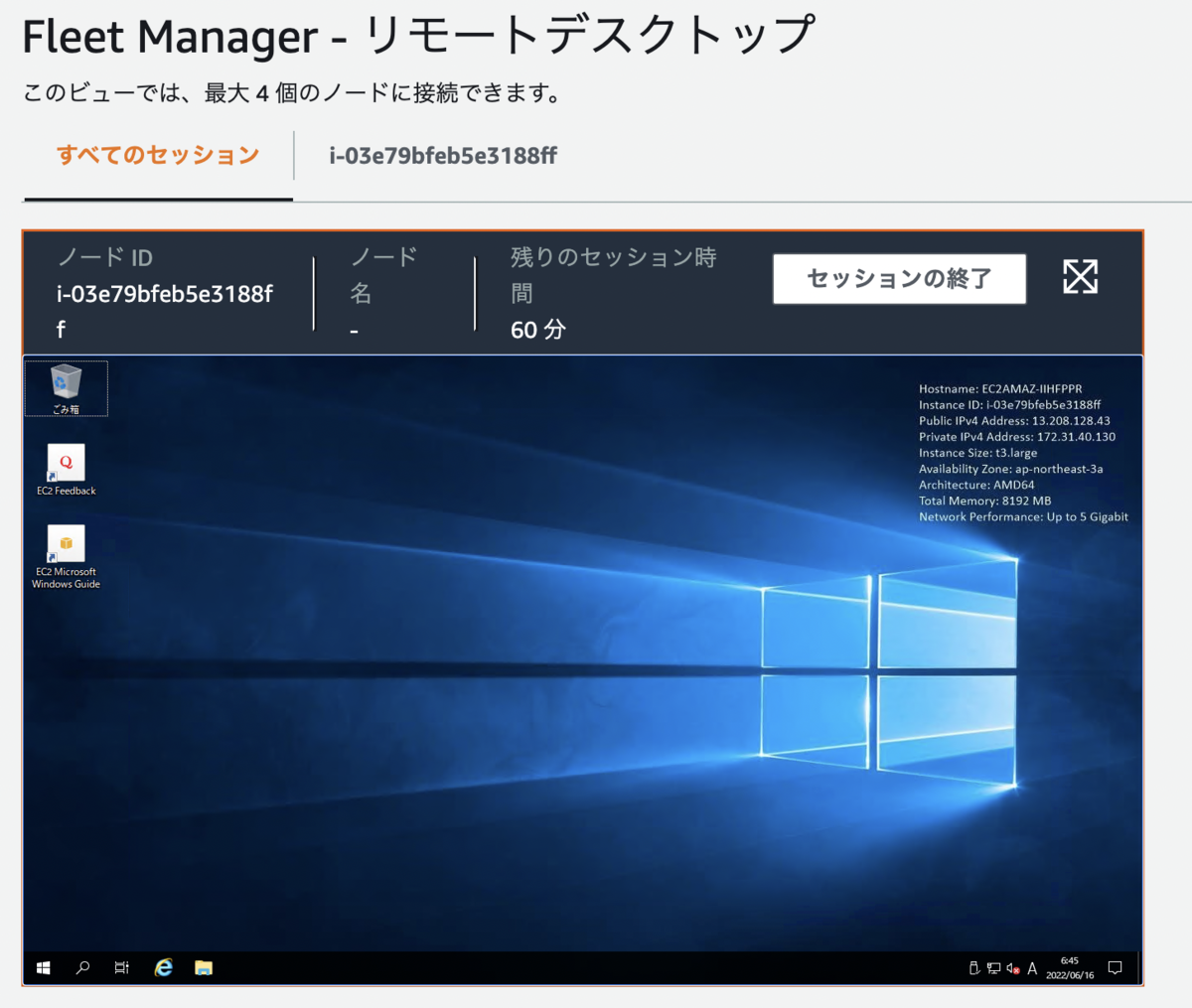1192x1008 pixels.
Task: Click the network status tray icon
Action: [x=993, y=968]
